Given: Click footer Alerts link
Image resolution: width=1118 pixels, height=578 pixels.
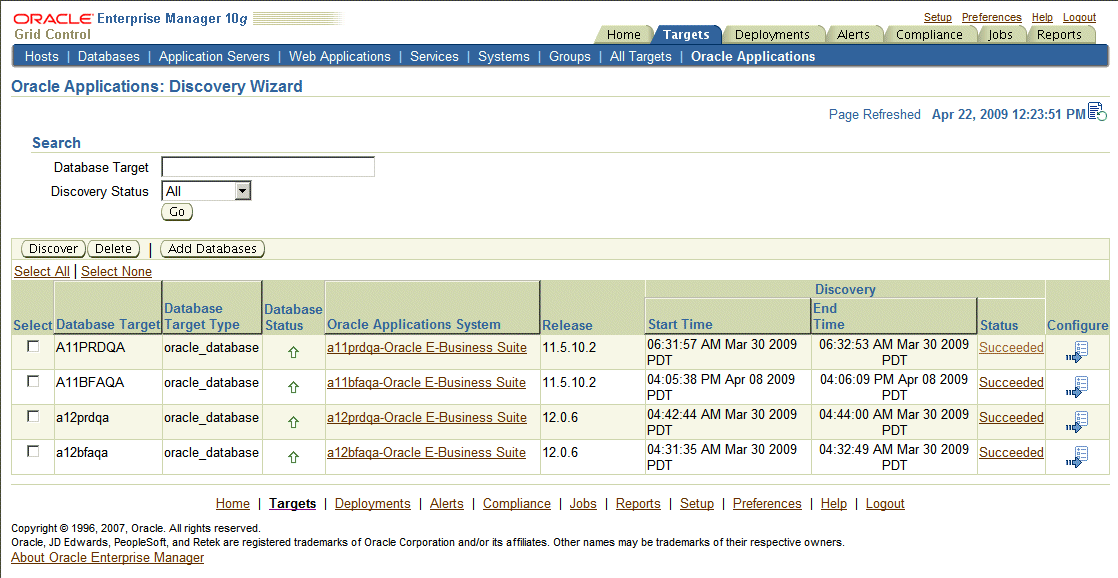Looking at the screenshot, I should click(x=446, y=503).
